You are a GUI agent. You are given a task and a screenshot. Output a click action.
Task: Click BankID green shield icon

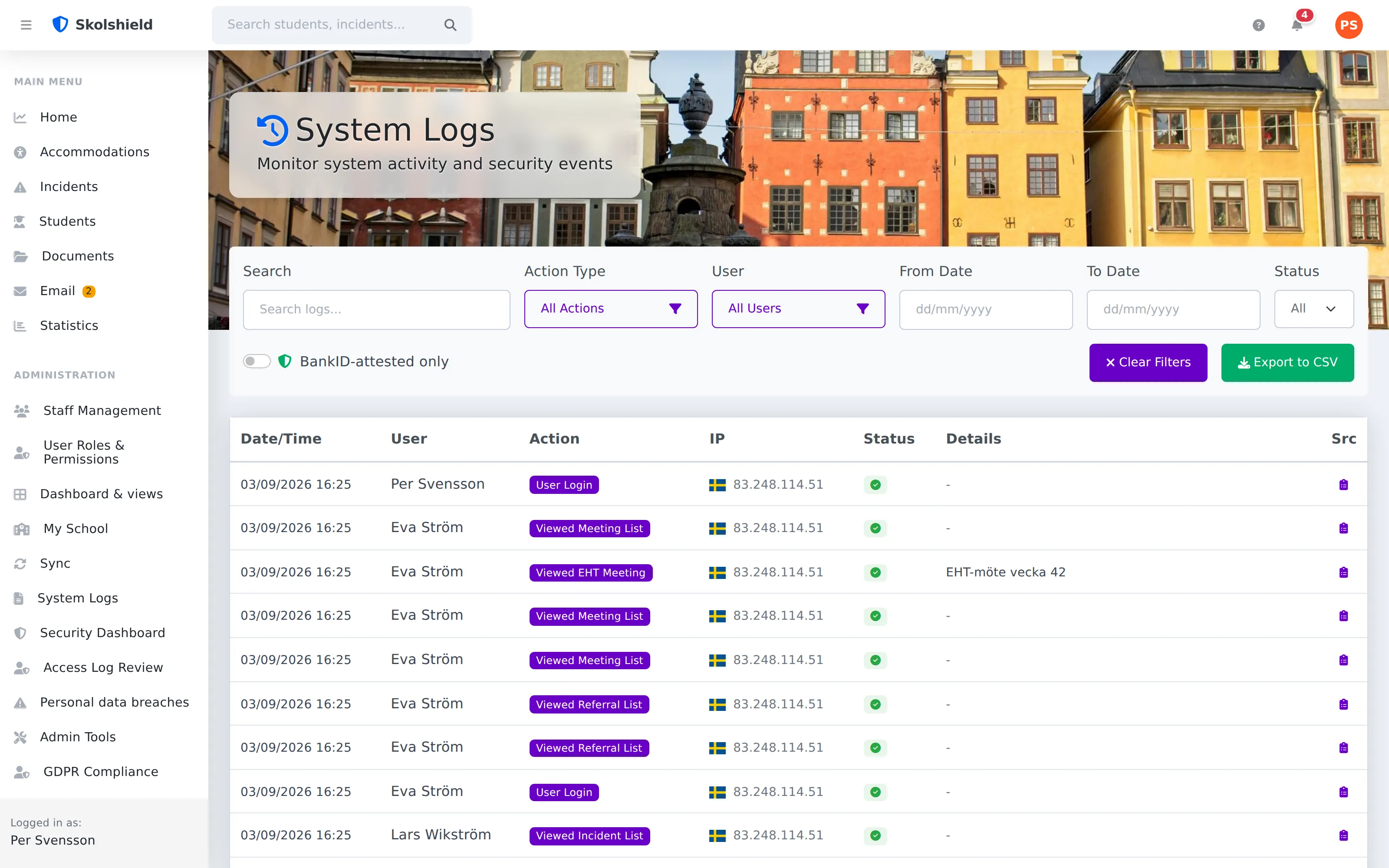285,361
